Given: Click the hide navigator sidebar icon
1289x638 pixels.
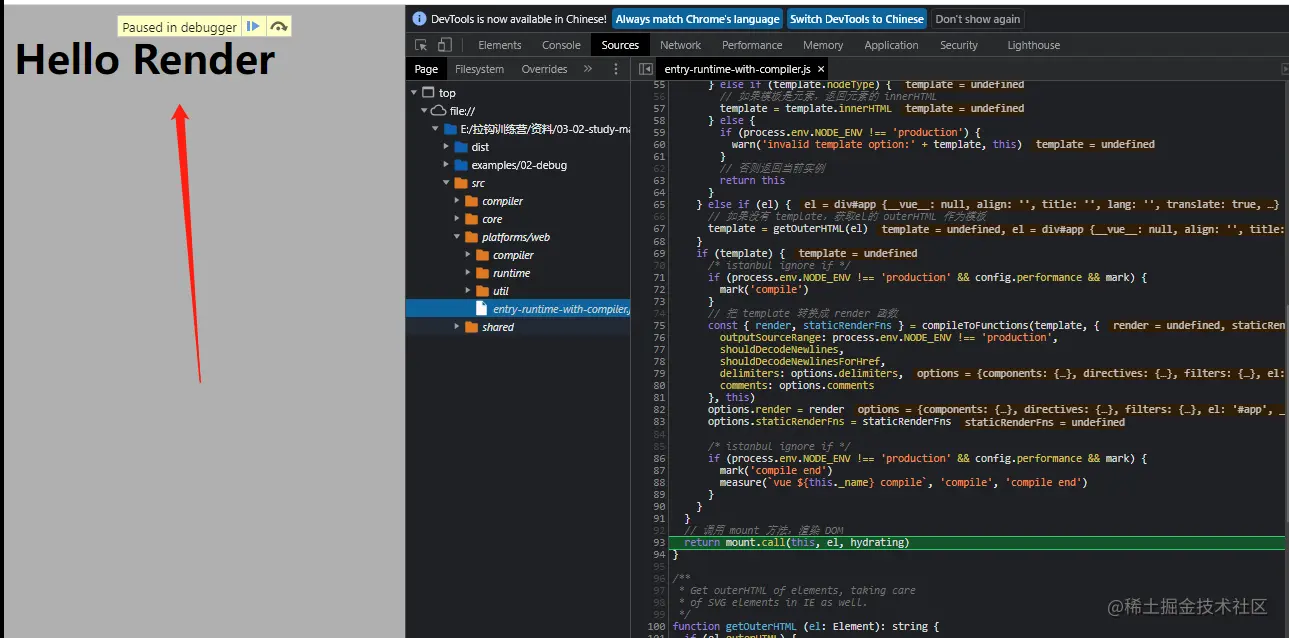Looking at the screenshot, I should [646, 69].
